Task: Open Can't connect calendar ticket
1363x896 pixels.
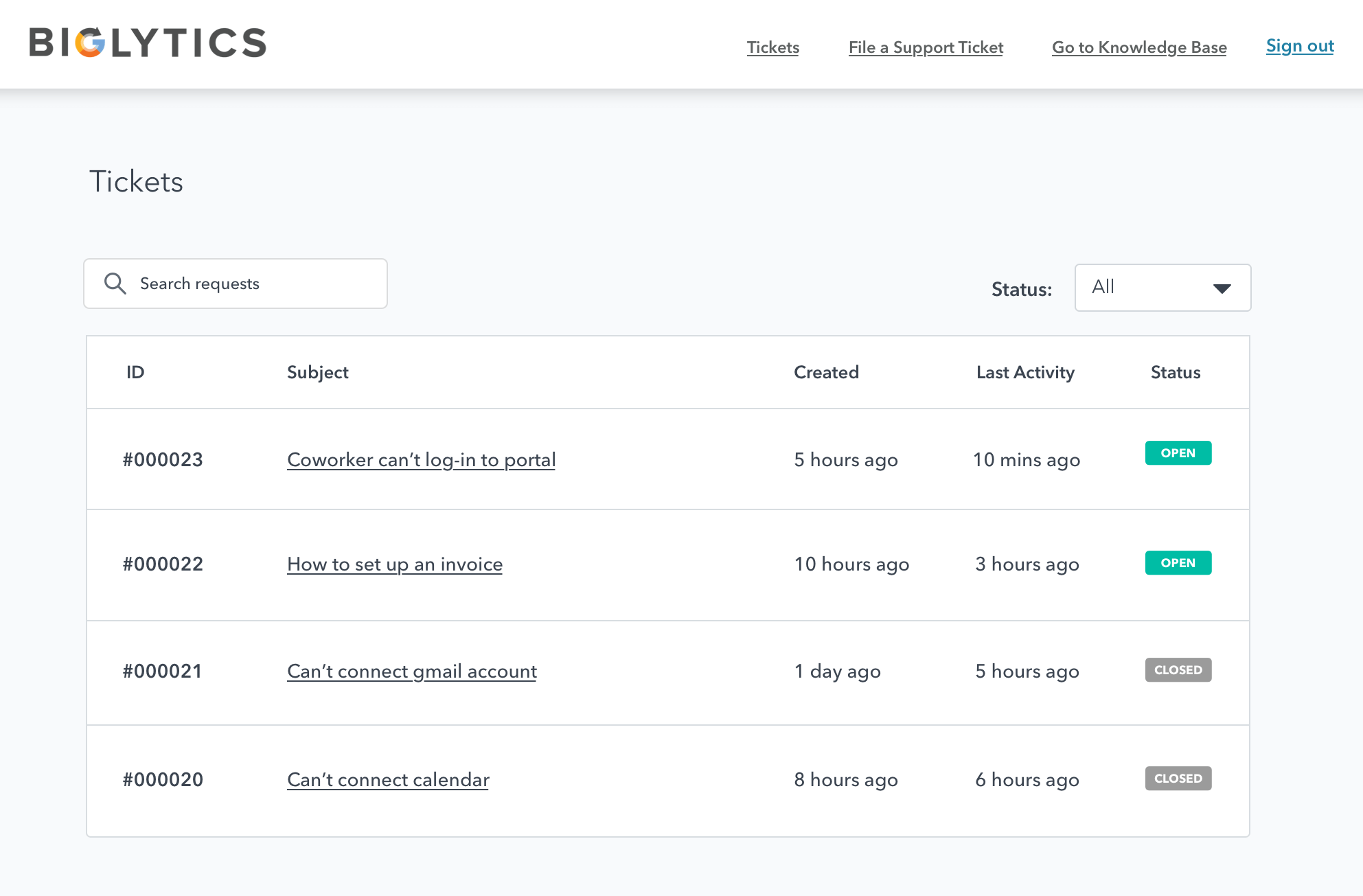Action: [388, 780]
